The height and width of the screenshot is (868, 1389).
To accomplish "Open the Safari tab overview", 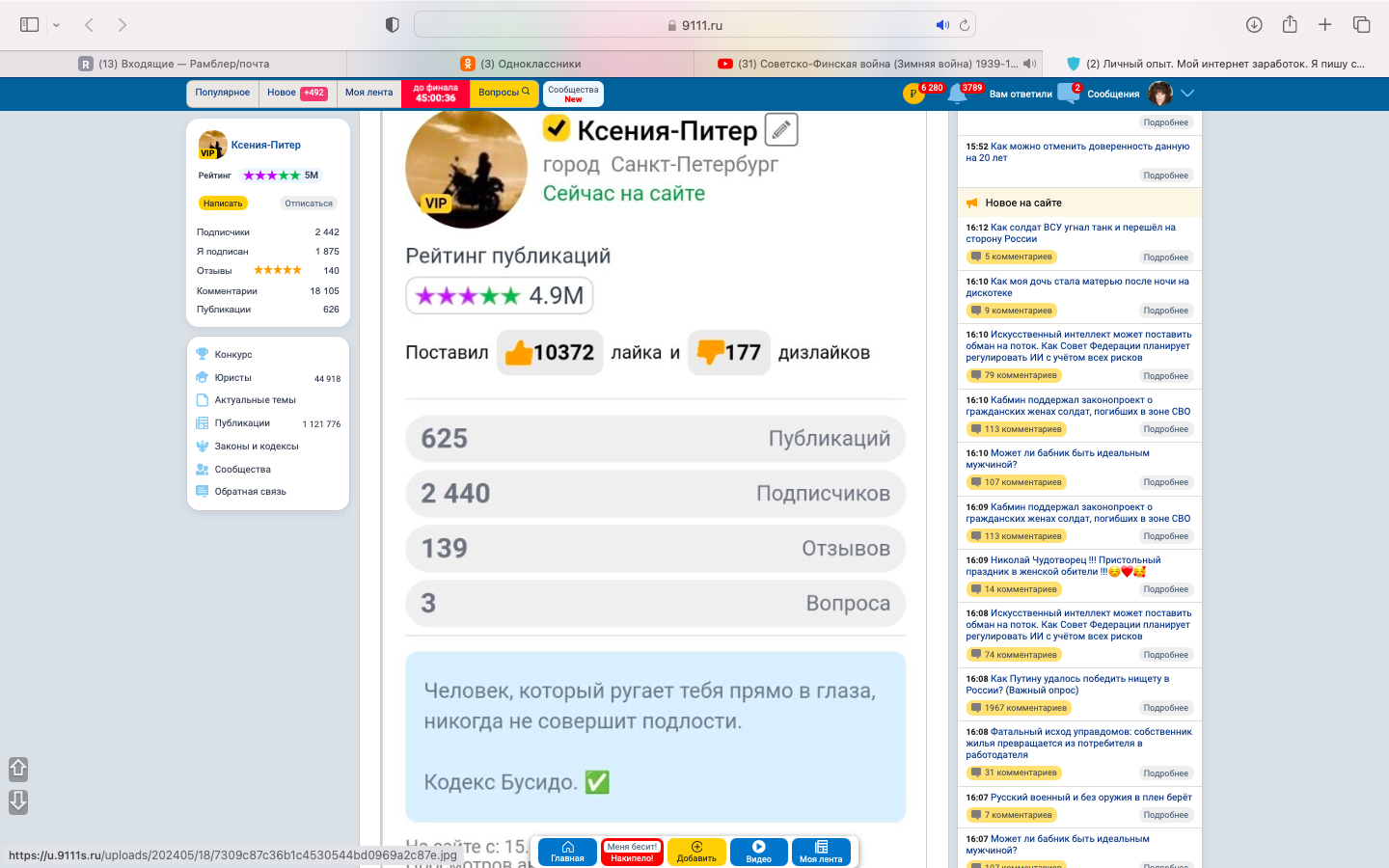I will [x=1361, y=25].
